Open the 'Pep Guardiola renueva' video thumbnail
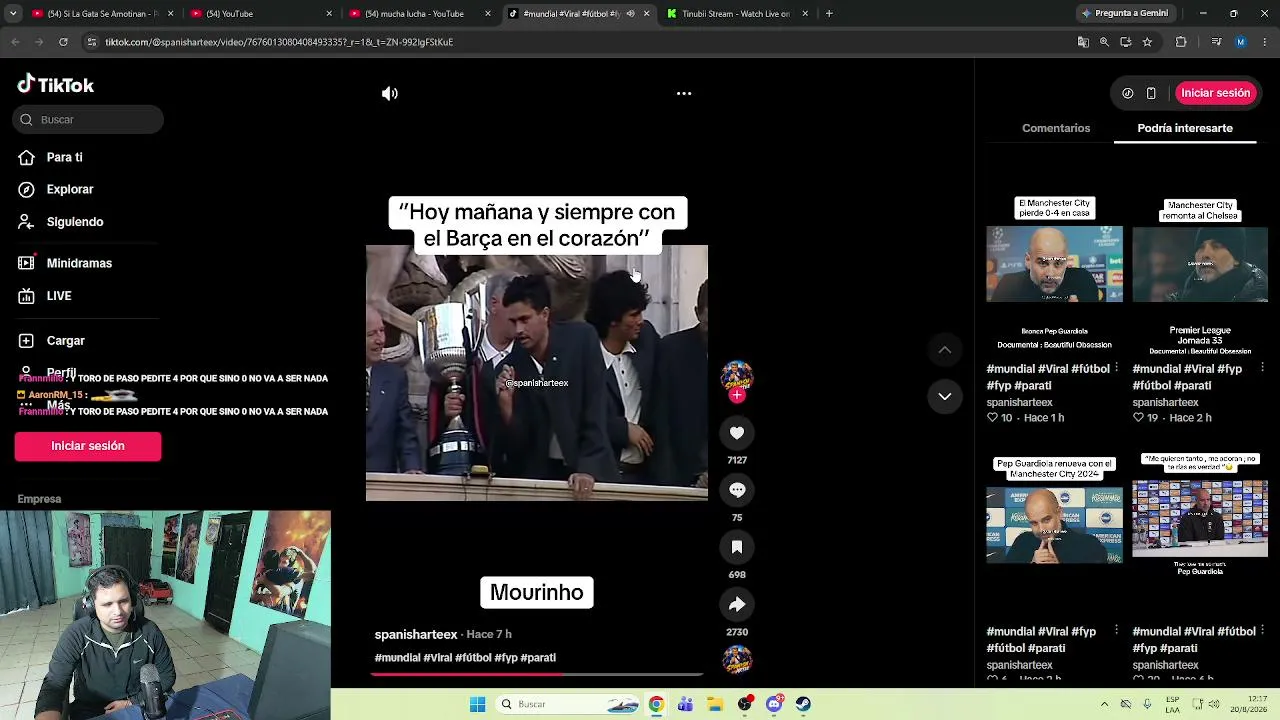The image size is (1280, 720). [1054, 527]
